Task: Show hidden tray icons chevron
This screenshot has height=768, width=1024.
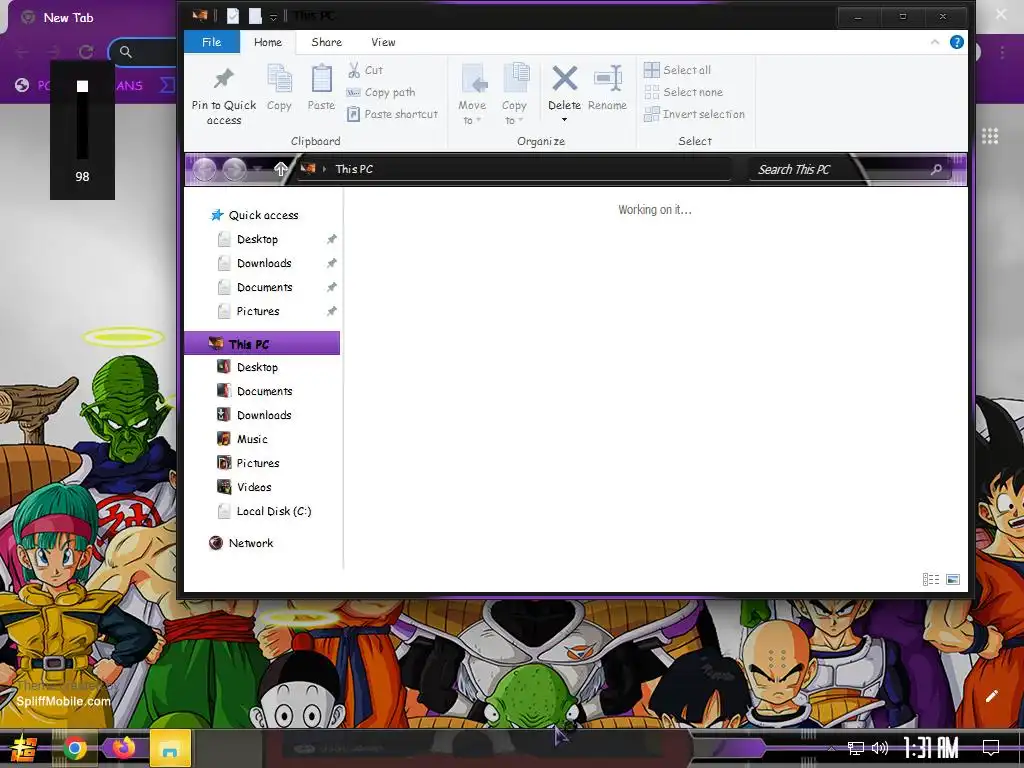Action: pyautogui.click(x=831, y=748)
